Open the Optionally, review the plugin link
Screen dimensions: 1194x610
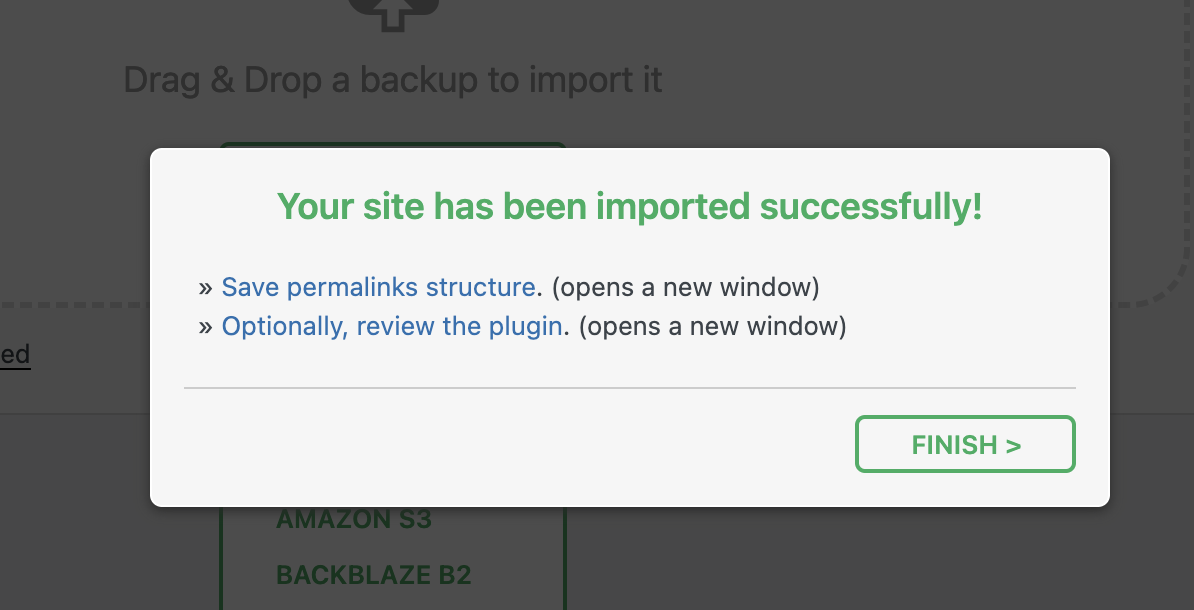click(391, 327)
